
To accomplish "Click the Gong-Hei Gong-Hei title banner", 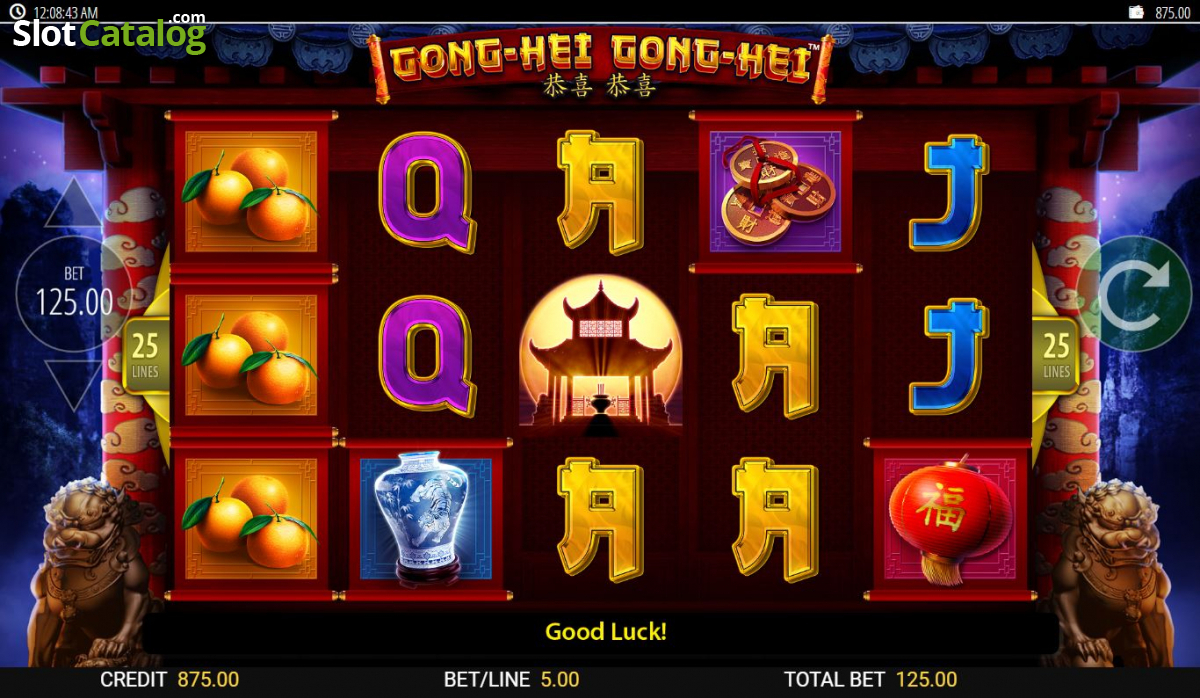I will 600,67.
